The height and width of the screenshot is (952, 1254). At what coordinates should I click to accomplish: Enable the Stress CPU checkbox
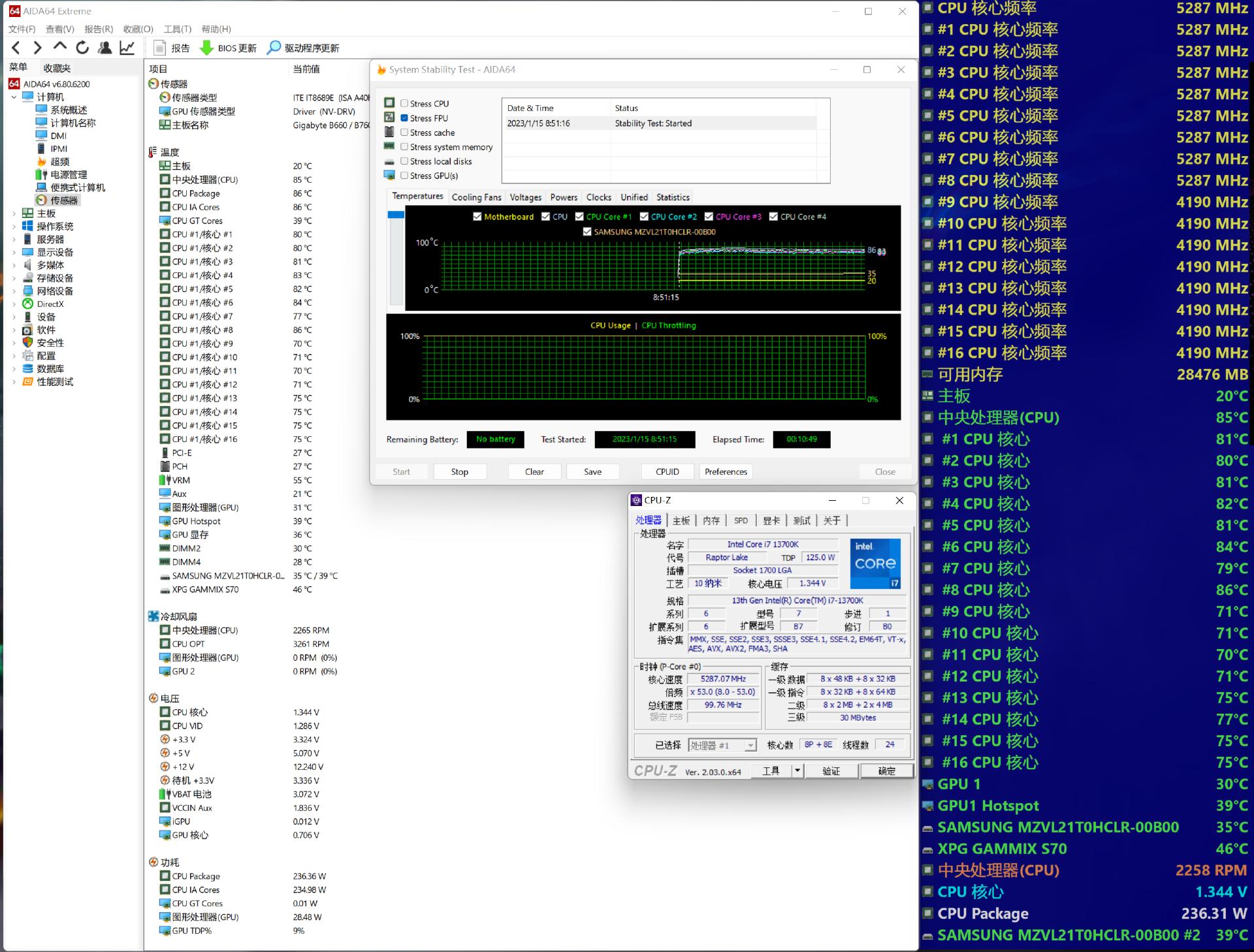404,103
